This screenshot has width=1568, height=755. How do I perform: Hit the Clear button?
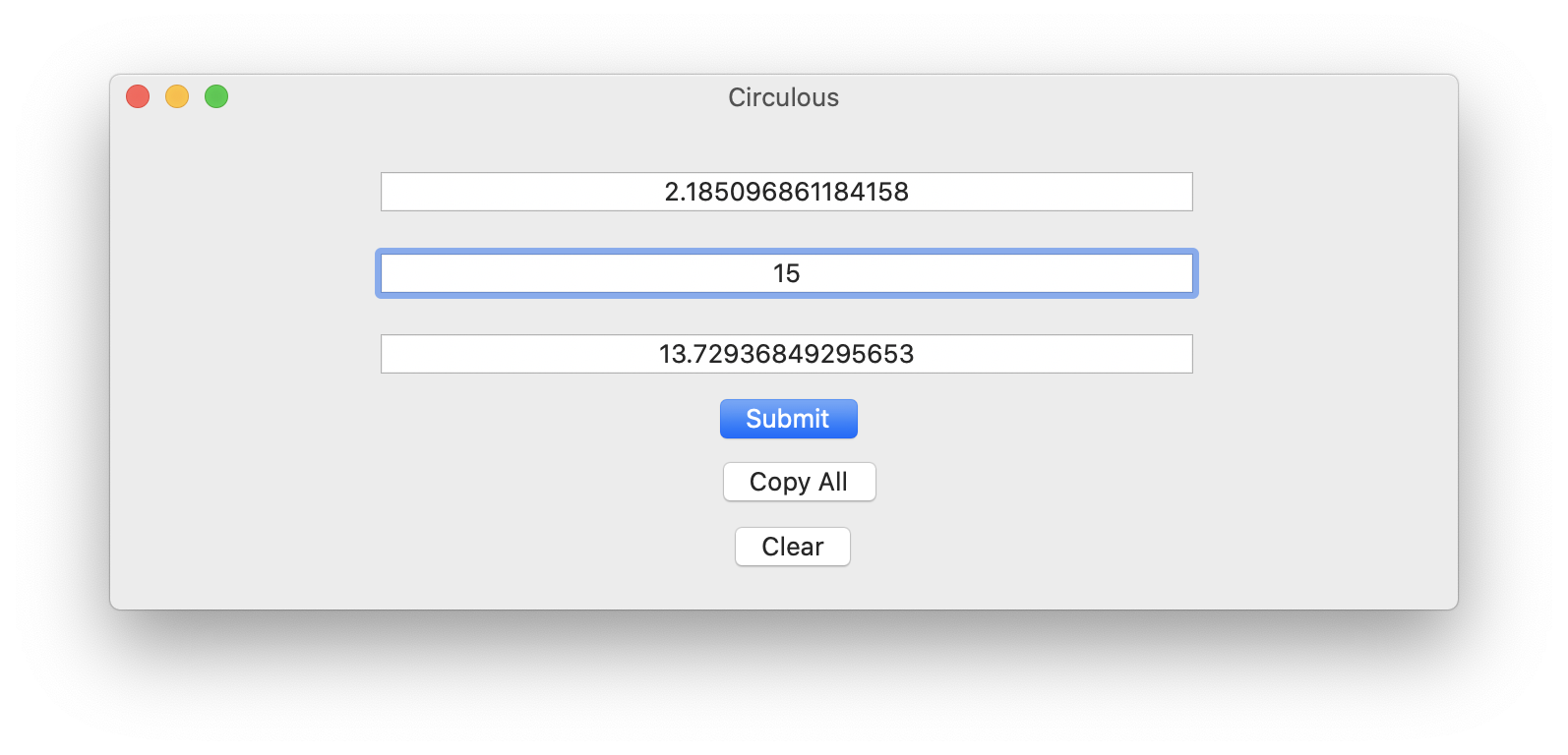(x=792, y=547)
